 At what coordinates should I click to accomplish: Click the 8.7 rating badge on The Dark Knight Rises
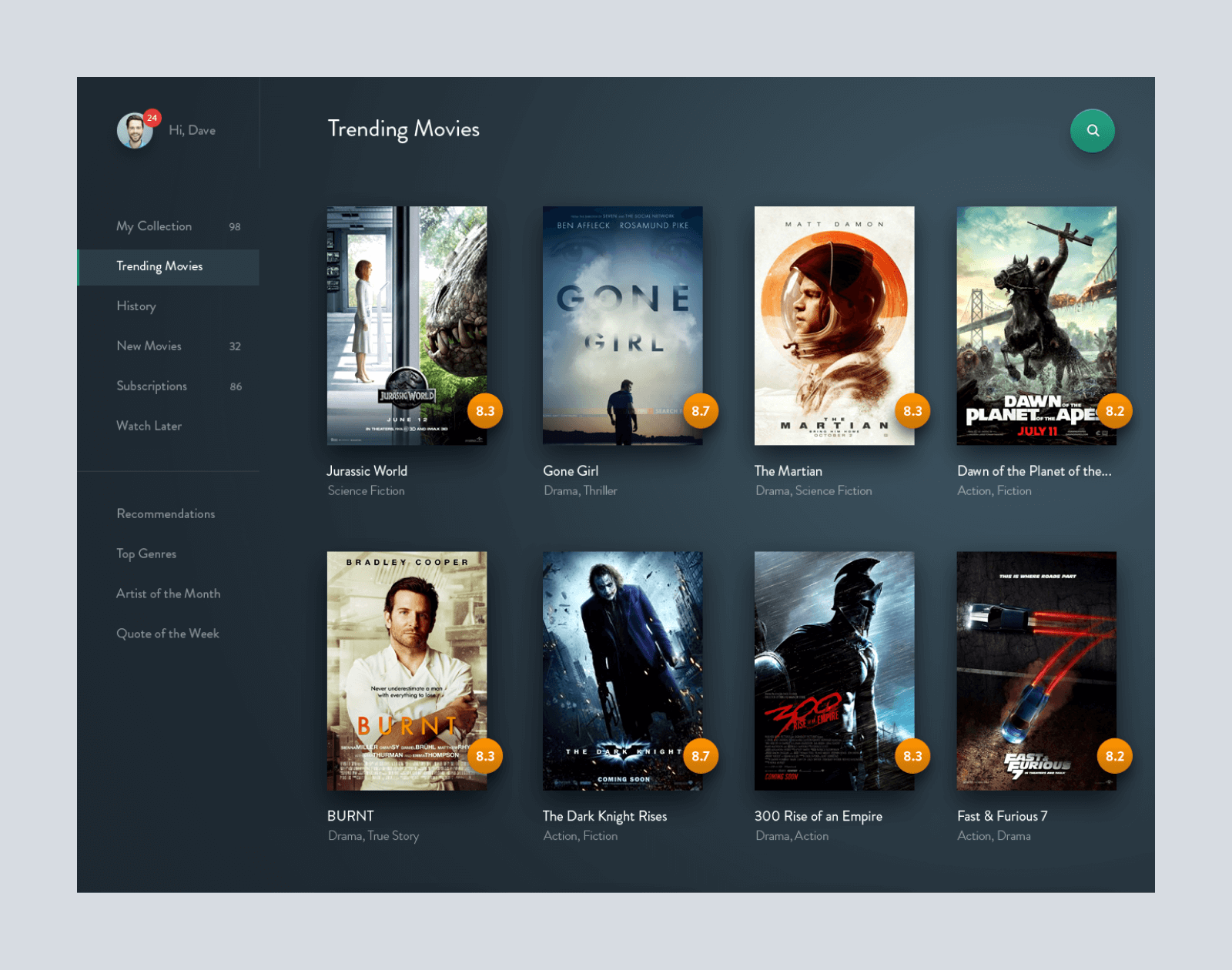tap(700, 756)
